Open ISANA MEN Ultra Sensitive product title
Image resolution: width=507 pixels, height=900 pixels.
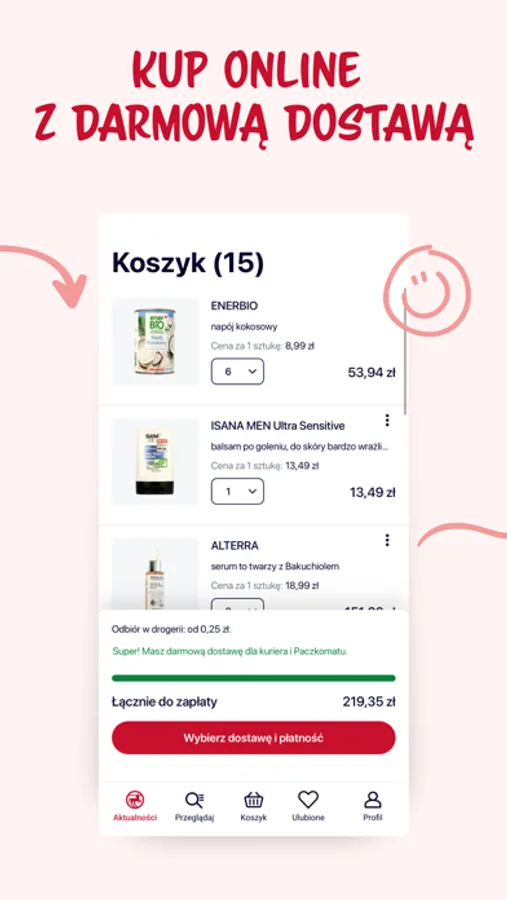coord(278,426)
